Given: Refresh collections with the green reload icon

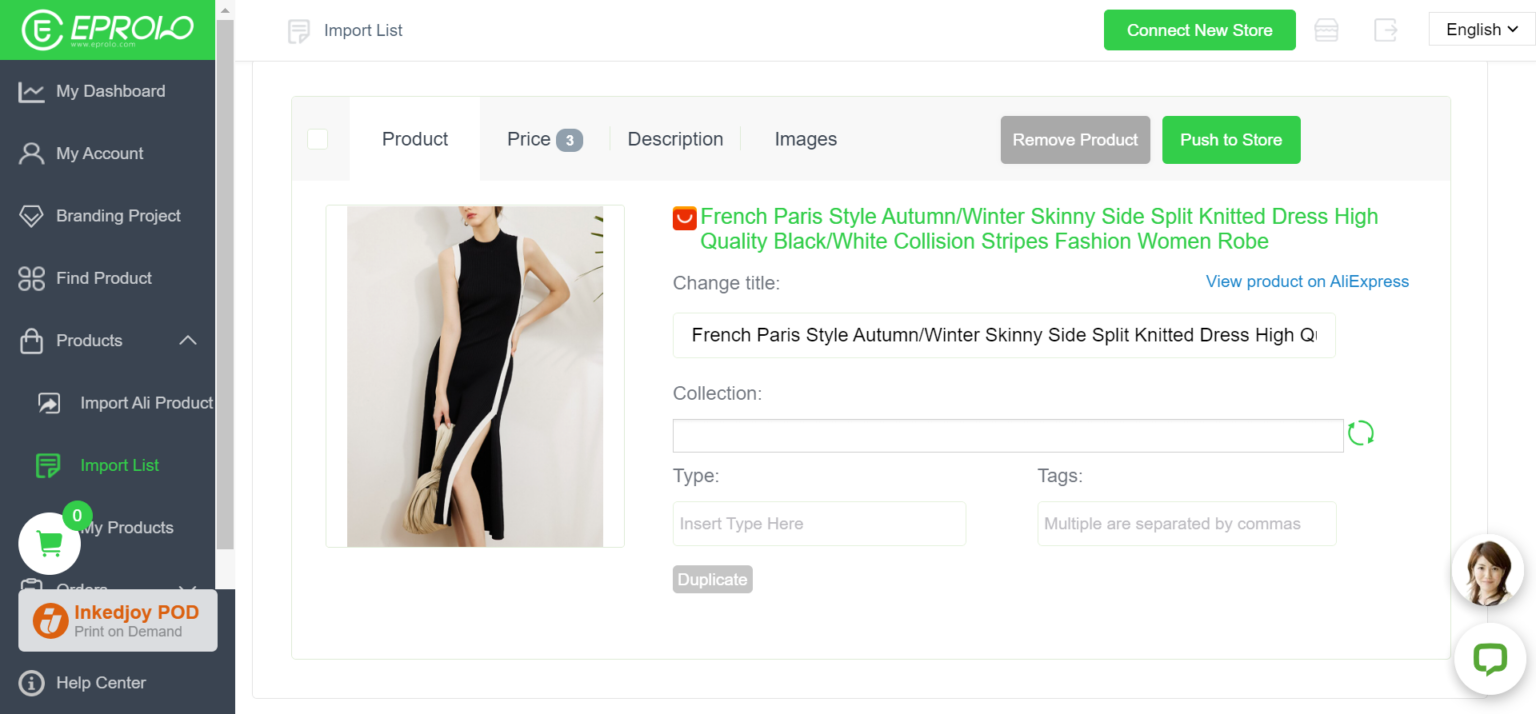Looking at the screenshot, I should tap(1361, 432).
